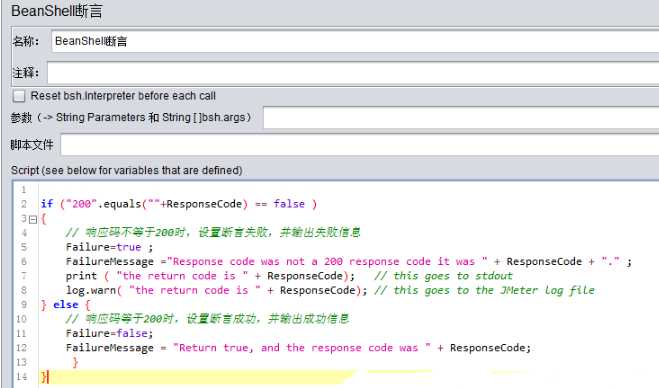Image resolution: width=659 pixels, height=388 pixels.
Task: Click the 注释 comment input field
Action: click(x=353, y=73)
